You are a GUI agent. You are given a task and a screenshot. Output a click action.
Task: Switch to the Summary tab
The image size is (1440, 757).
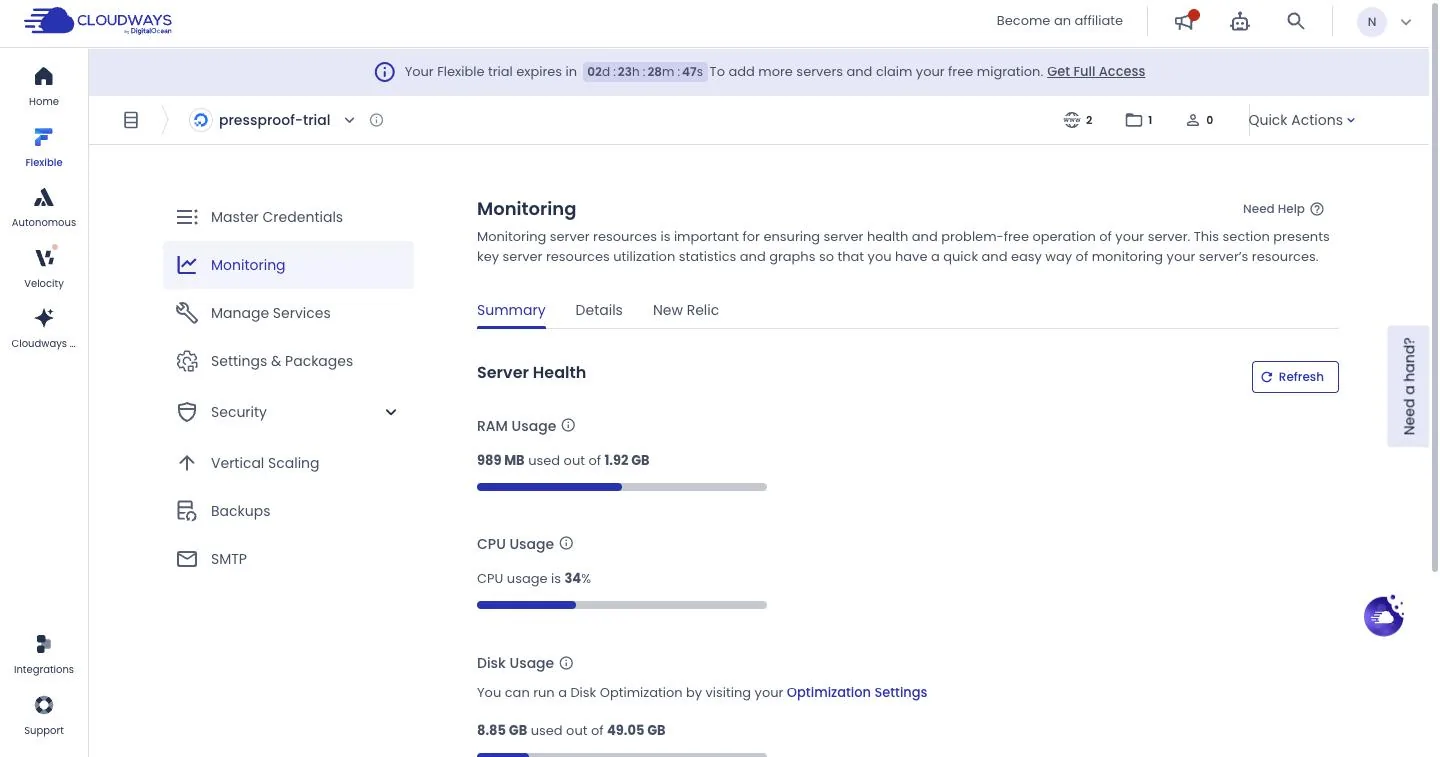(x=511, y=310)
